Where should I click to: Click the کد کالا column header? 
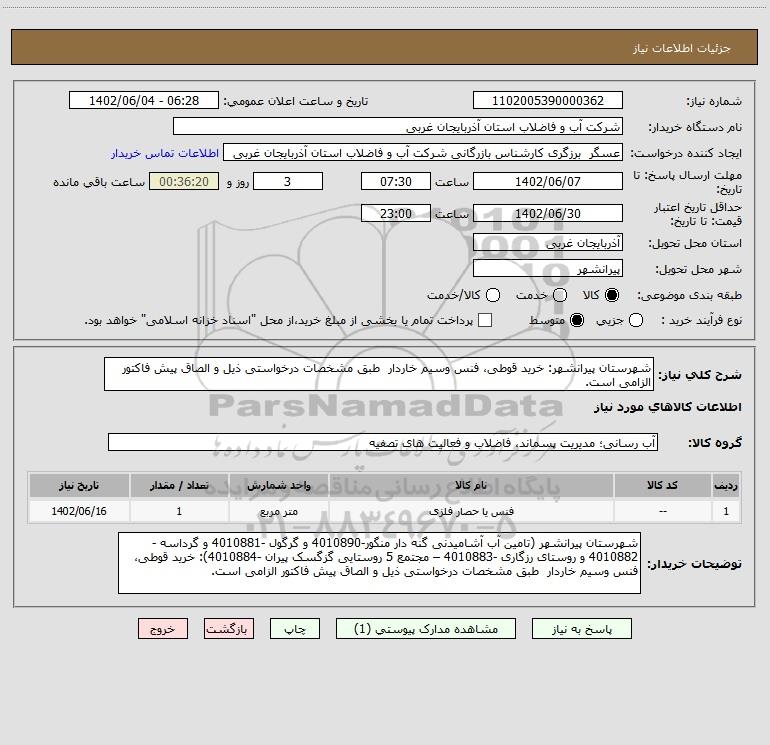(x=662, y=486)
